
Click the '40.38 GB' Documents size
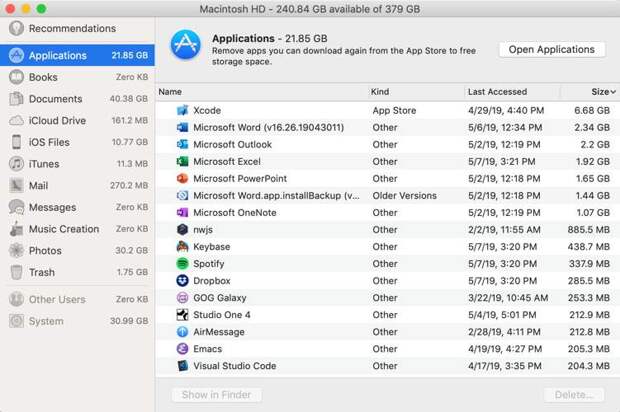pyautogui.click(x=129, y=99)
